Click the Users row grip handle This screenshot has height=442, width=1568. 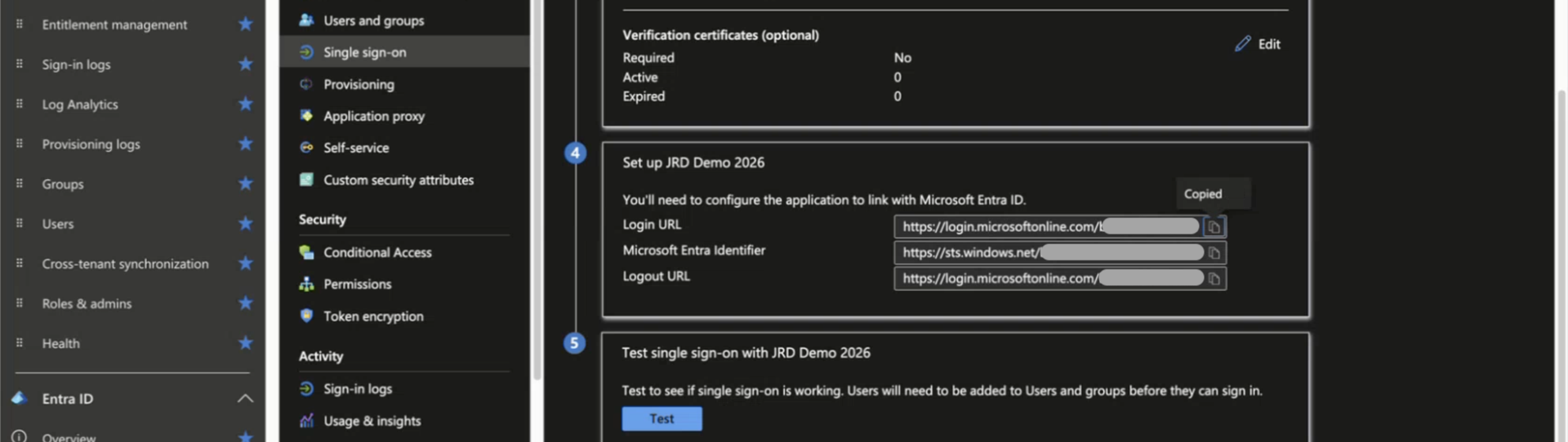tap(20, 223)
